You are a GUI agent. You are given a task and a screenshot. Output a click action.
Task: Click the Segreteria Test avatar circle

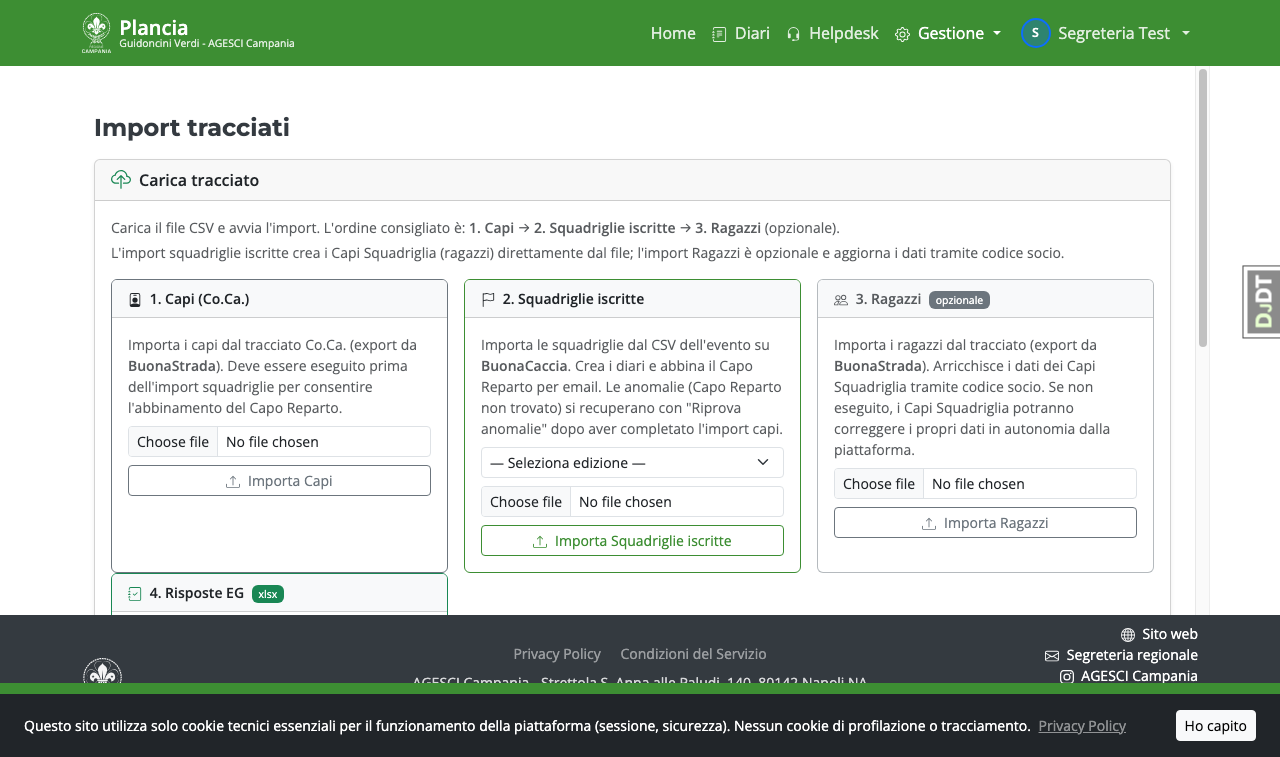tap(1036, 33)
